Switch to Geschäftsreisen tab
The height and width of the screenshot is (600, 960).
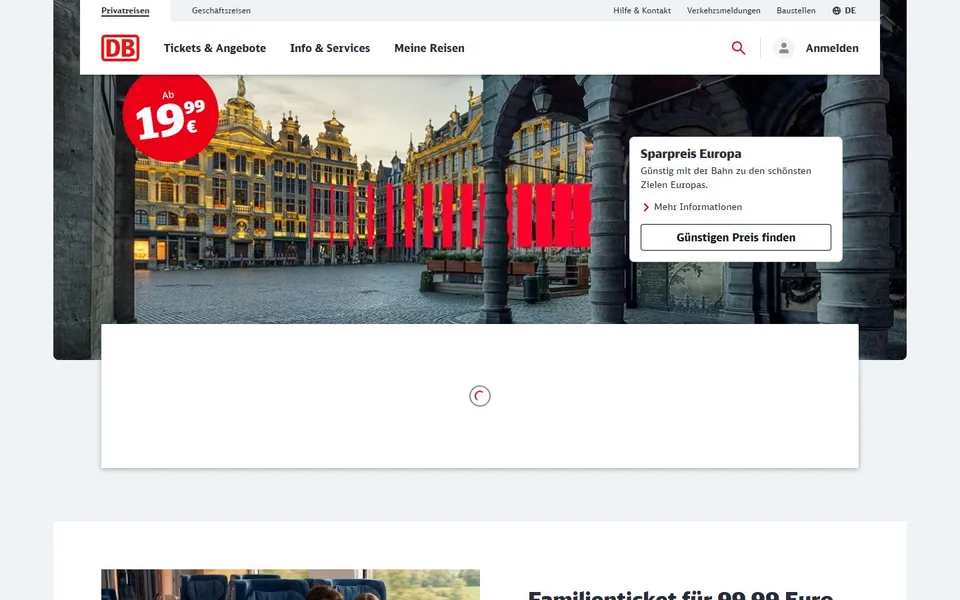[x=221, y=10]
